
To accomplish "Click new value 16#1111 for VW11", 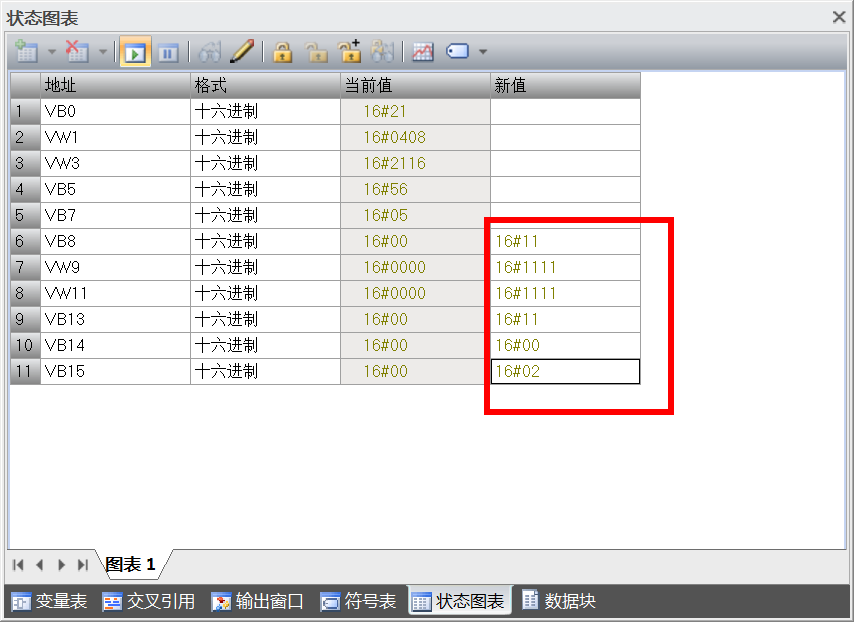I will pos(565,294).
